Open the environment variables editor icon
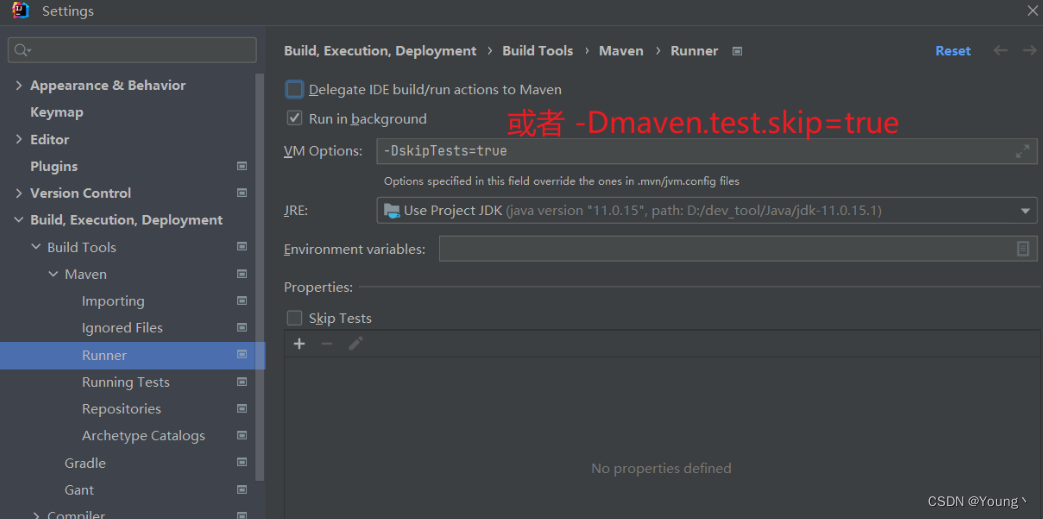The height and width of the screenshot is (519, 1043). [x=1023, y=249]
